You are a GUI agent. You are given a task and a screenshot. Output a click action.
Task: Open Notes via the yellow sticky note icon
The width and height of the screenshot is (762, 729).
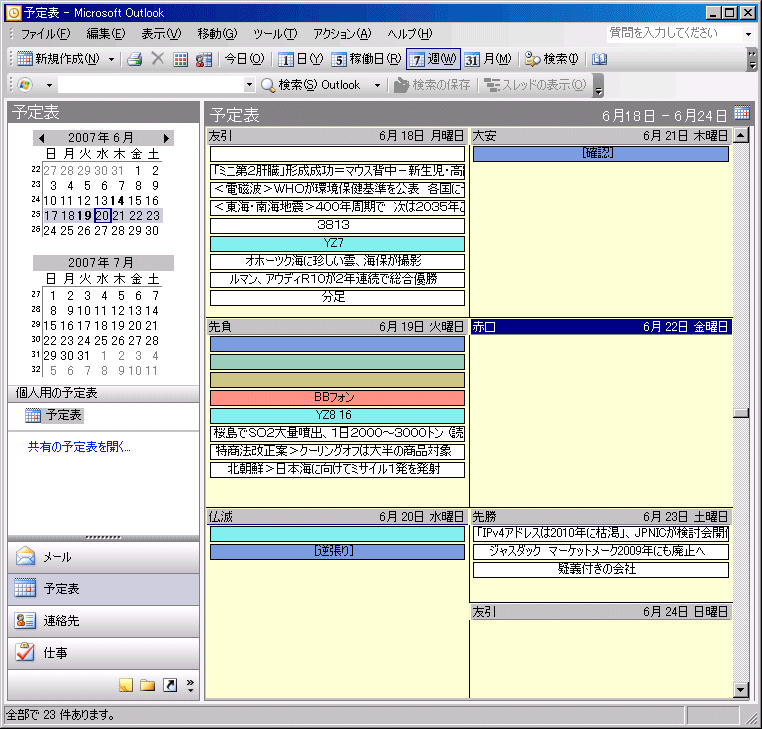[x=125, y=685]
